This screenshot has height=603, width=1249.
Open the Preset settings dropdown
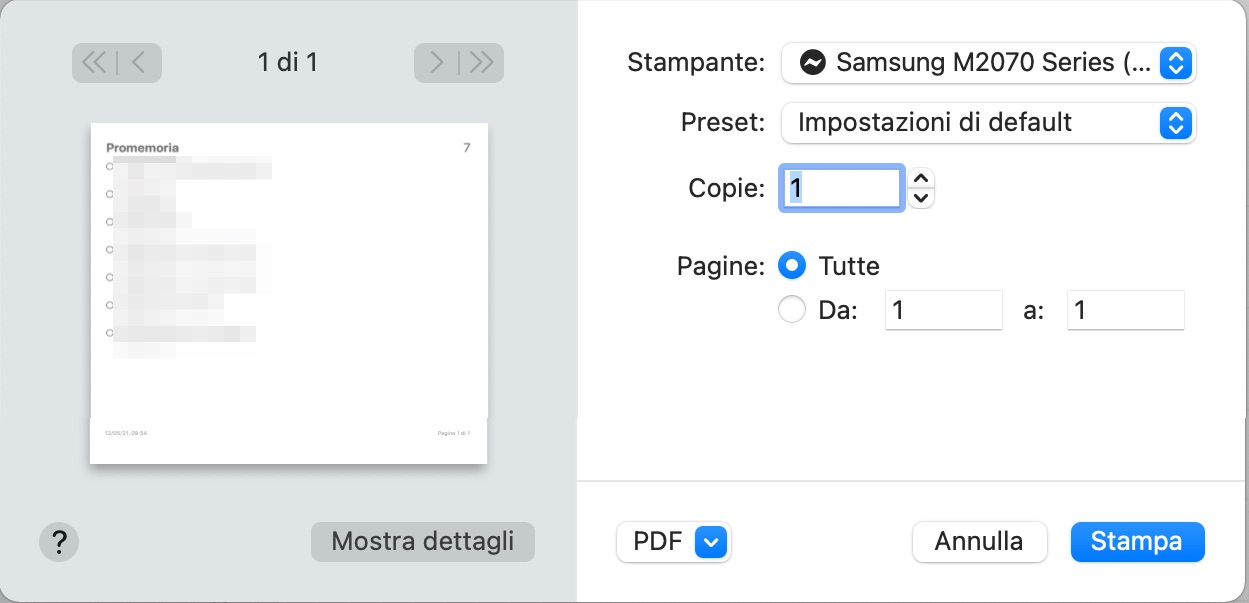pyautogui.click(x=988, y=122)
